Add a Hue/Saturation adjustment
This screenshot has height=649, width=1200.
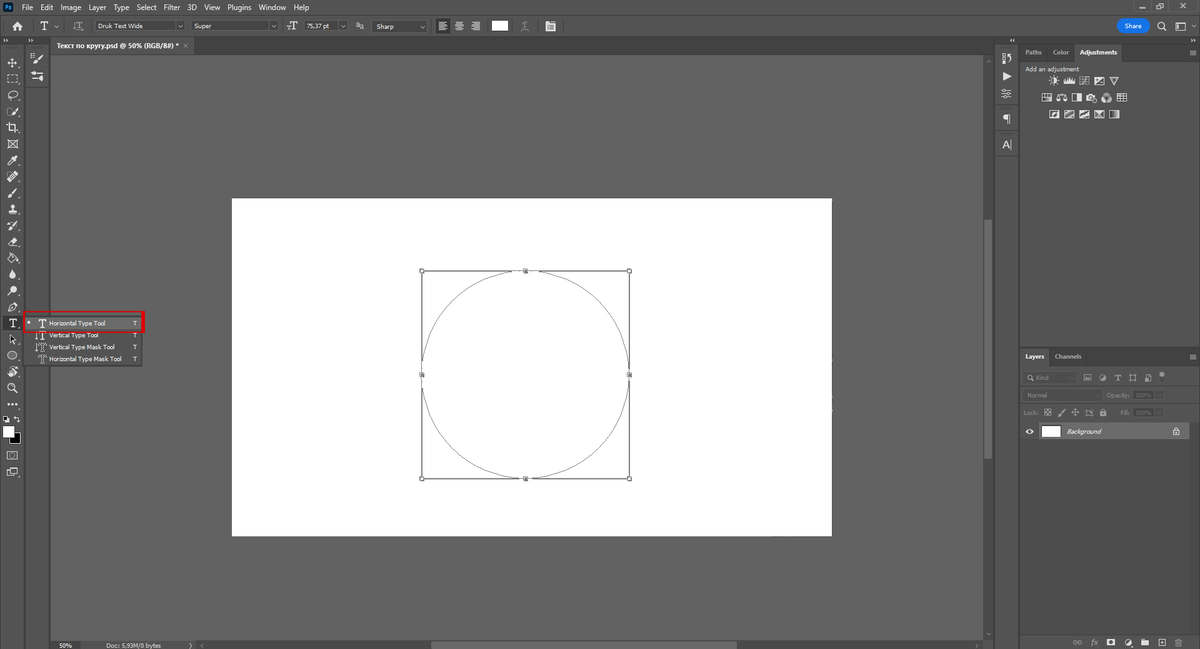(1047, 98)
